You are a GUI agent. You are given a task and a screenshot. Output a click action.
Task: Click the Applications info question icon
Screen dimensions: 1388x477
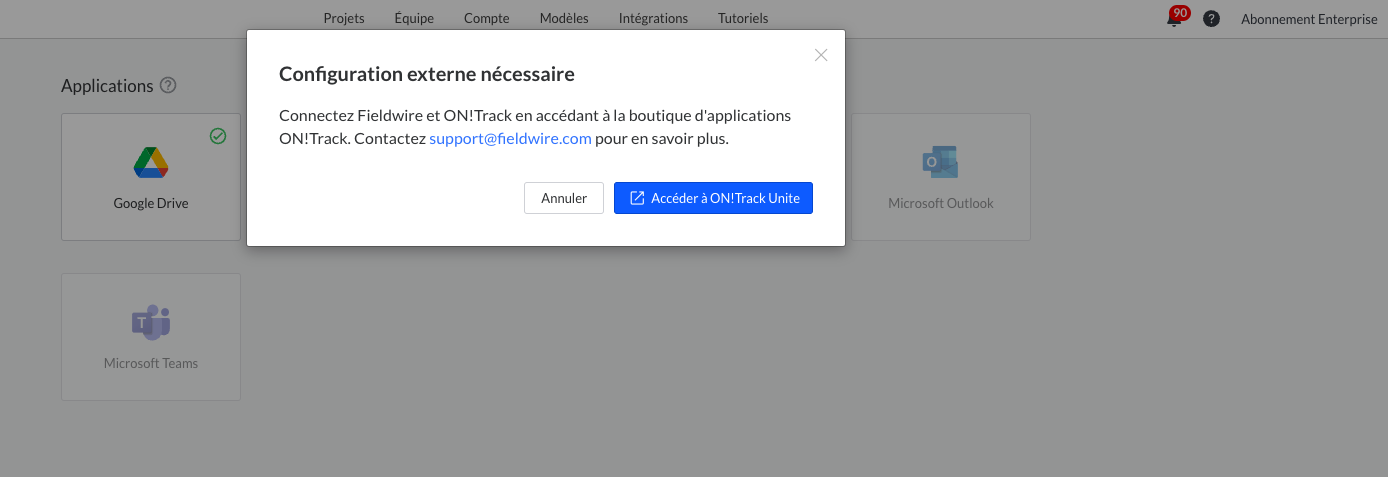168,85
